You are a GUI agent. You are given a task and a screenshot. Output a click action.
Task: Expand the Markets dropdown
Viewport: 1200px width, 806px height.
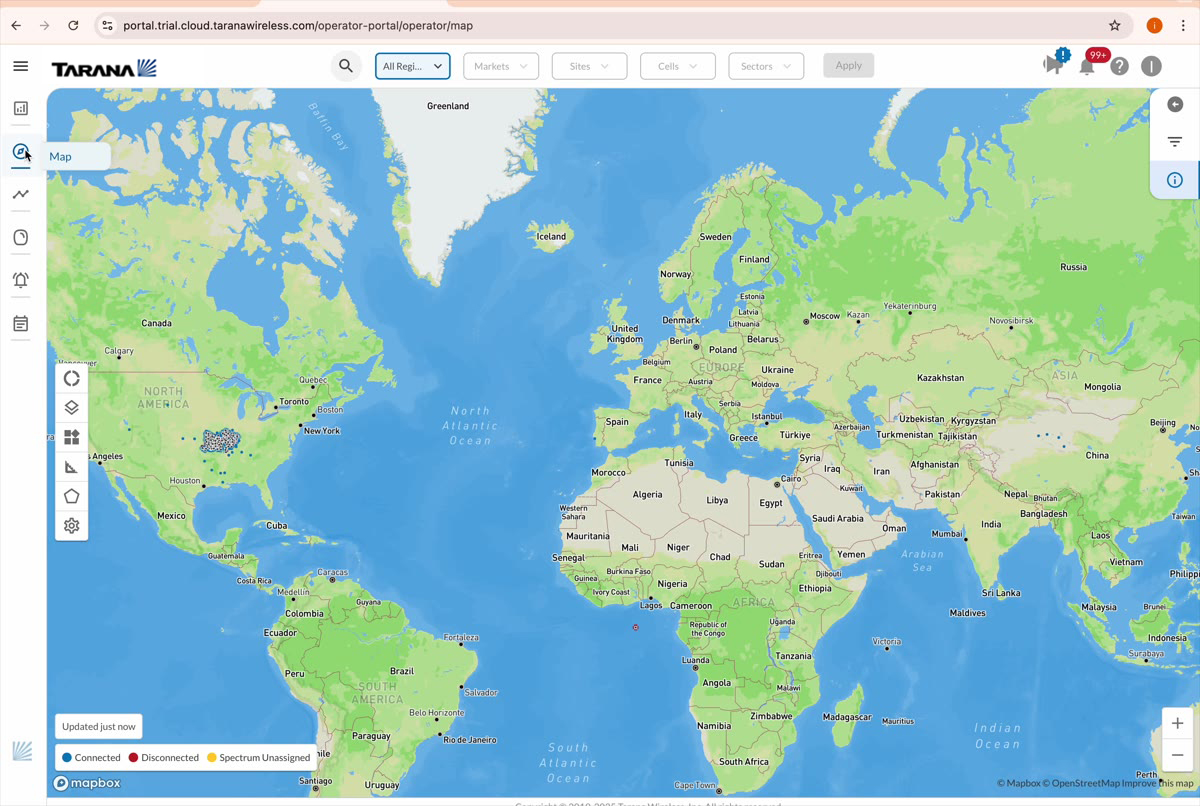[x=501, y=65]
